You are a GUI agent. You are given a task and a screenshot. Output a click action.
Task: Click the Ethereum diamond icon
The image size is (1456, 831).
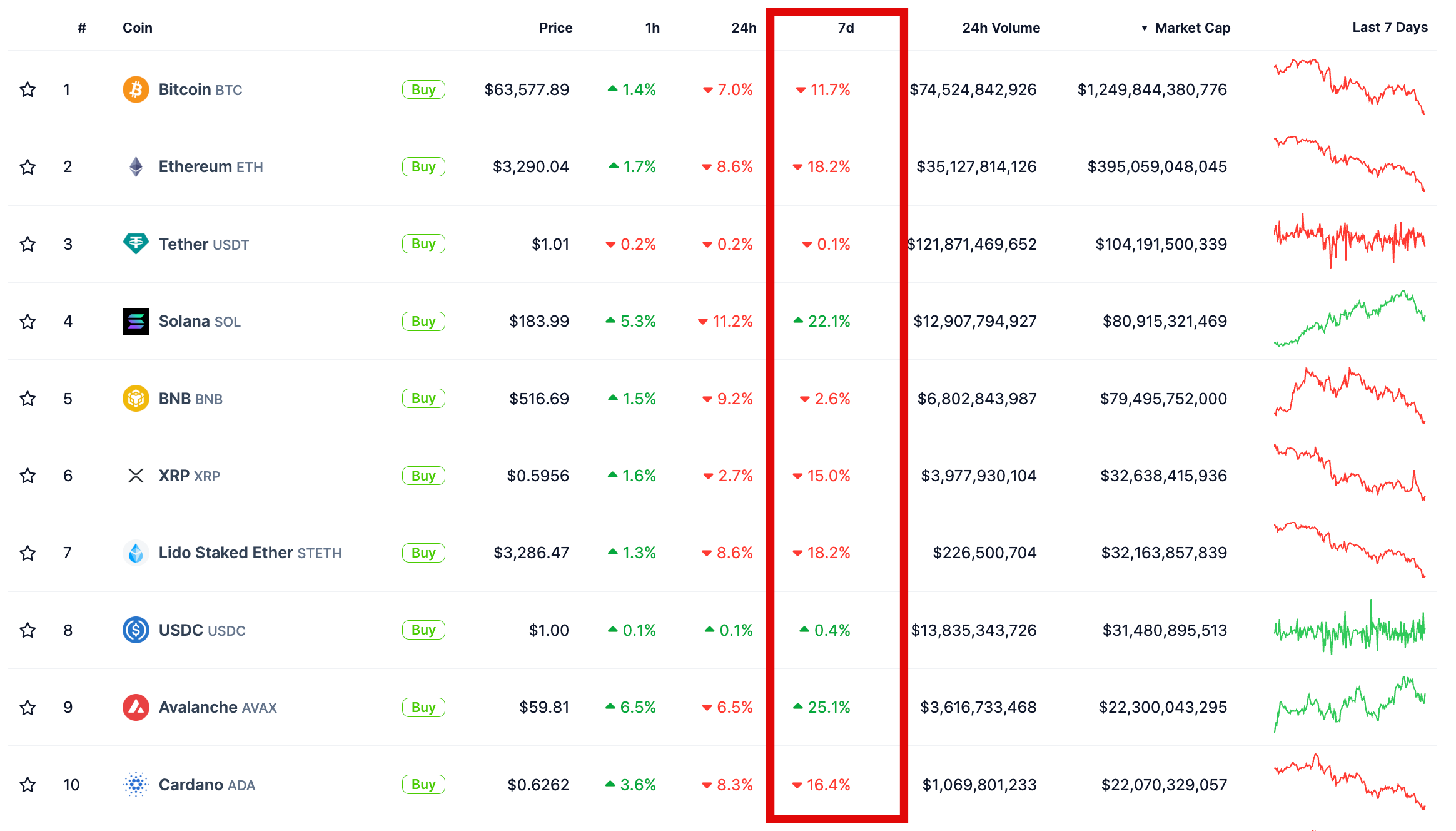pyautogui.click(x=136, y=166)
